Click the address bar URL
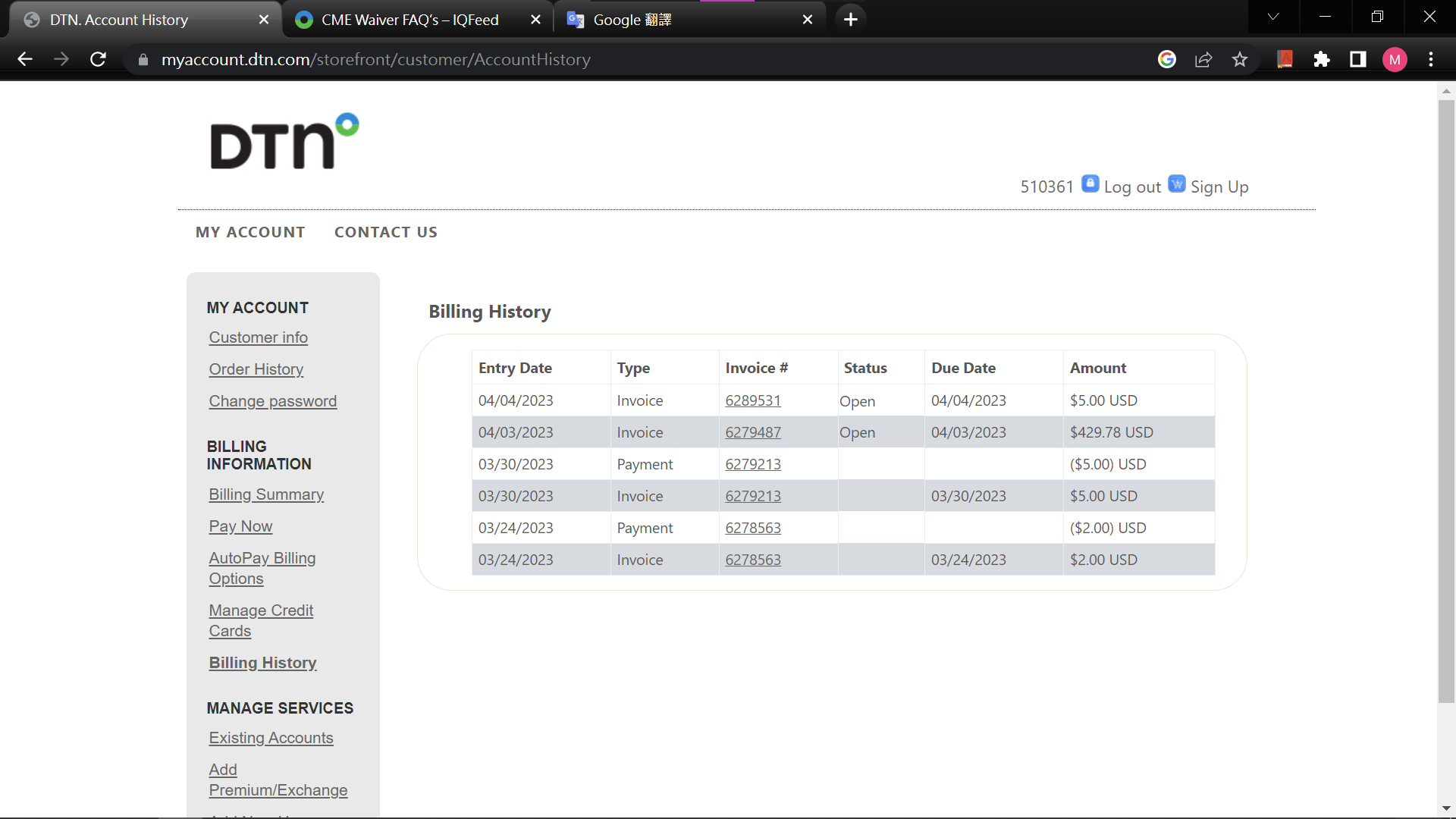Screen dimensions: 1456x819 [376, 59]
